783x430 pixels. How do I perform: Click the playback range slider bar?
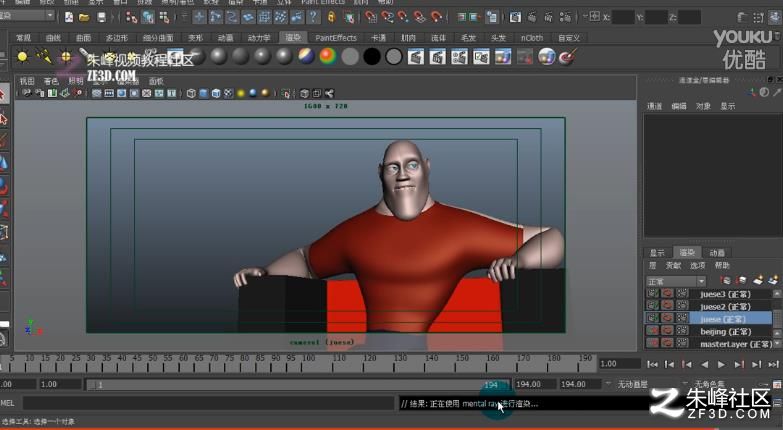(298, 385)
